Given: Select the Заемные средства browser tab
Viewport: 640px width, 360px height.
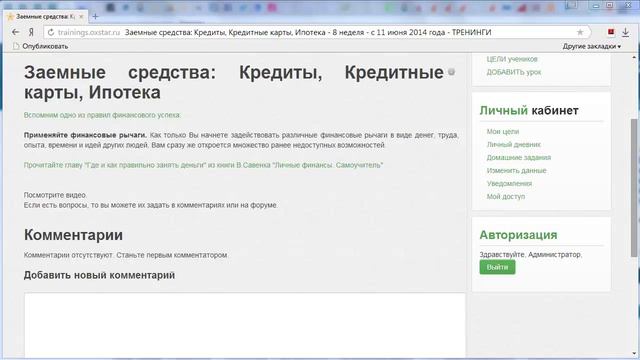Looking at the screenshot, I should (x=45, y=16).
